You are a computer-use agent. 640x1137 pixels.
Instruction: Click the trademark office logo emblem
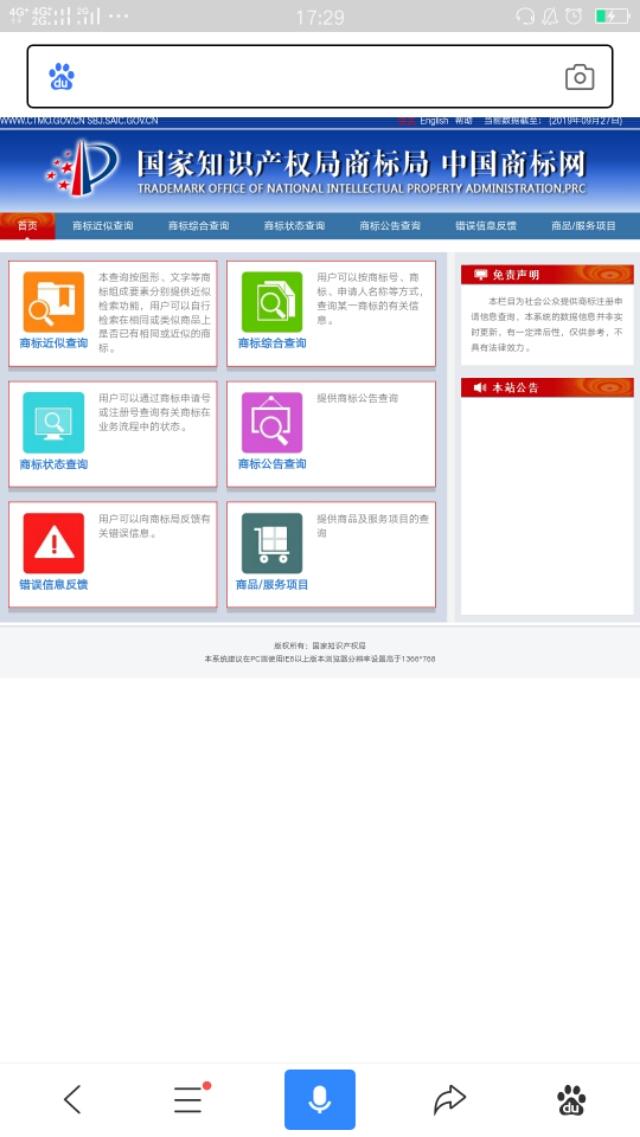82,168
